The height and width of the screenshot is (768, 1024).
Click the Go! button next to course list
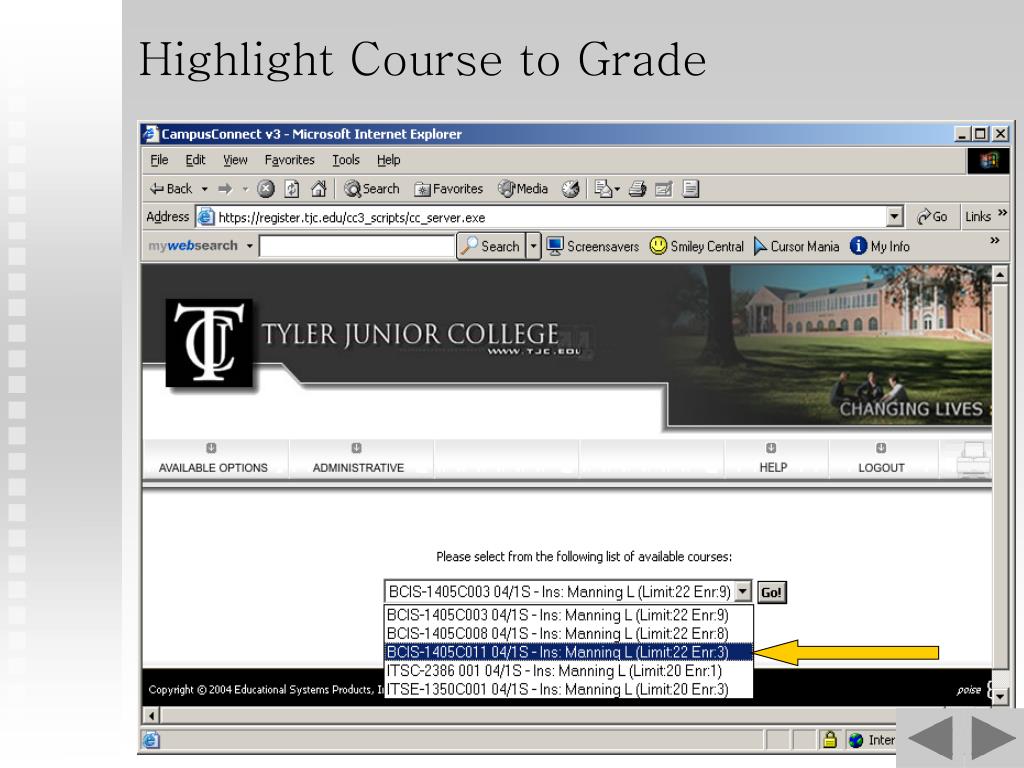tap(771, 592)
